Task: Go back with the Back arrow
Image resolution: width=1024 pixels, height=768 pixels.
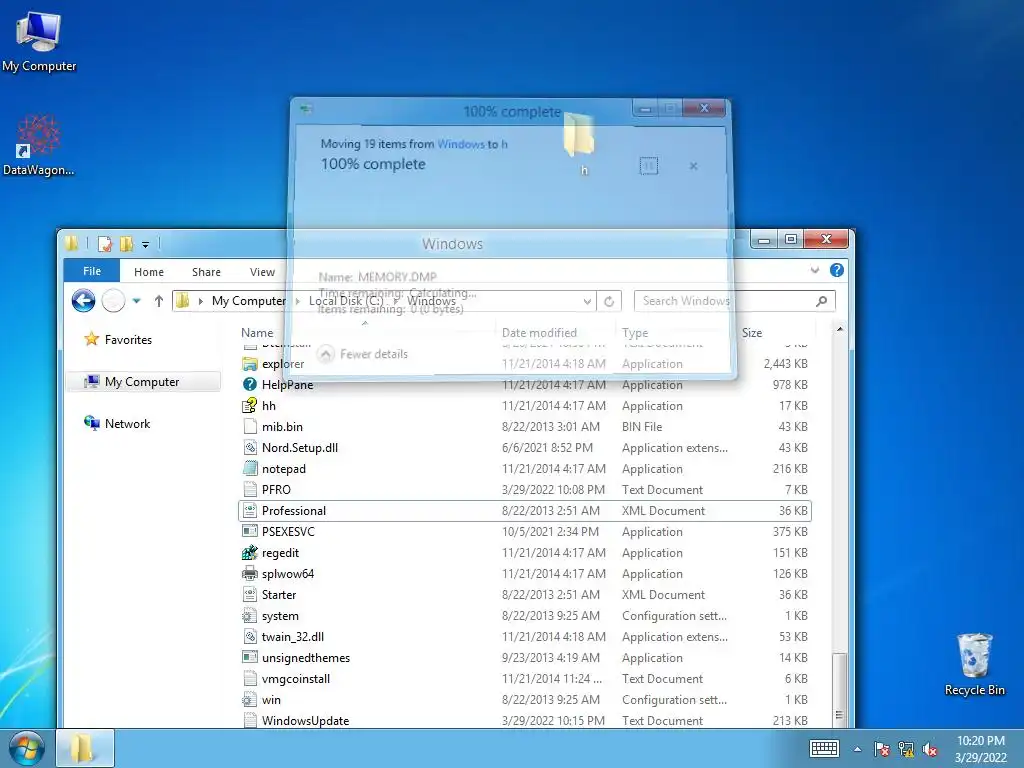Action: [84, 301]
